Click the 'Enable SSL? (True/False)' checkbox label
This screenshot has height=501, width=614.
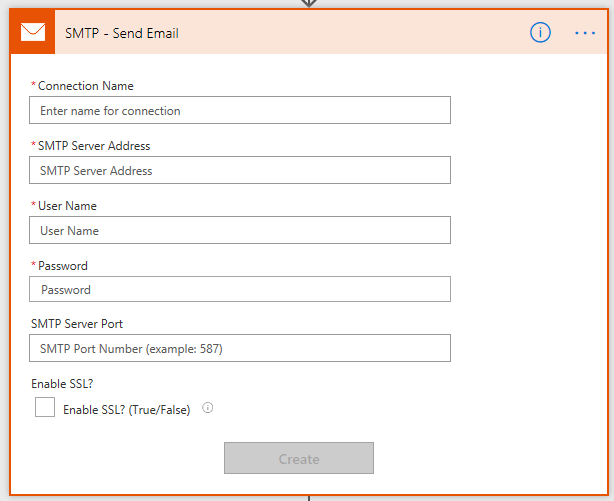[127, 410]
